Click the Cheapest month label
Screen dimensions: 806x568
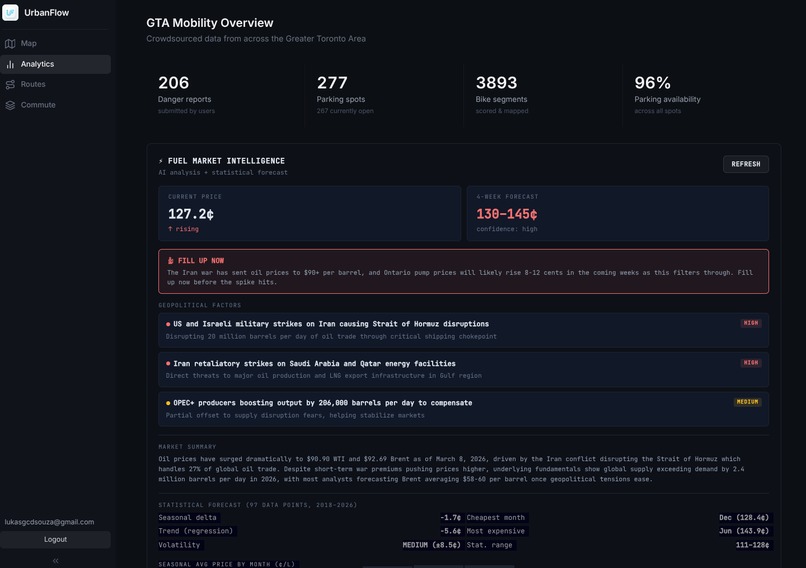click(496, 518)
